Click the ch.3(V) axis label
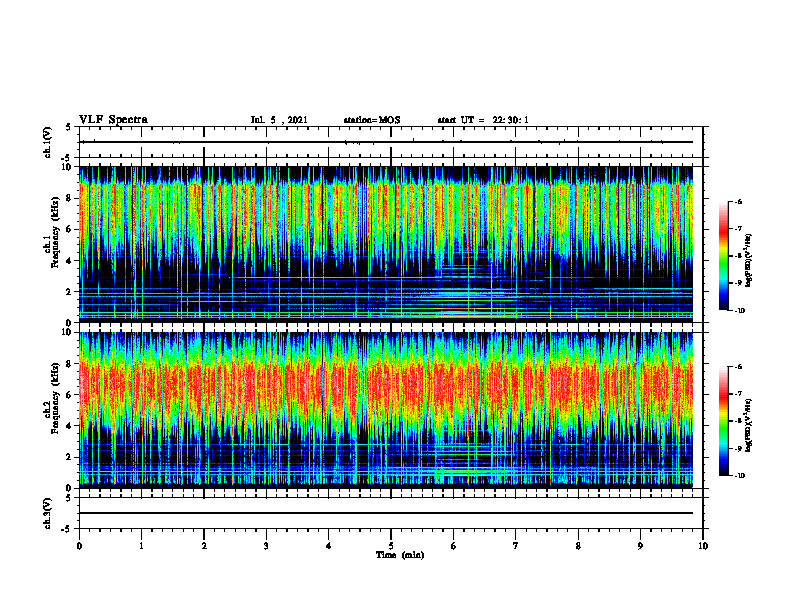Screen dimensions: 792x612 (48, 513)
